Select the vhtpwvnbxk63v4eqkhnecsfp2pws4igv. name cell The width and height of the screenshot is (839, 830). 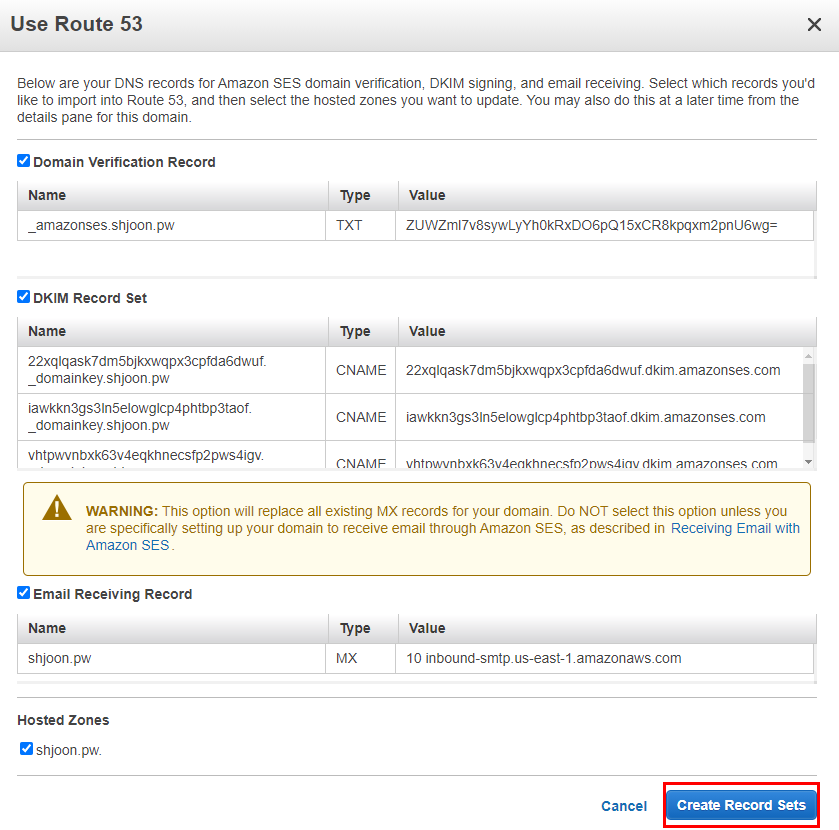(x=171, y=455)
